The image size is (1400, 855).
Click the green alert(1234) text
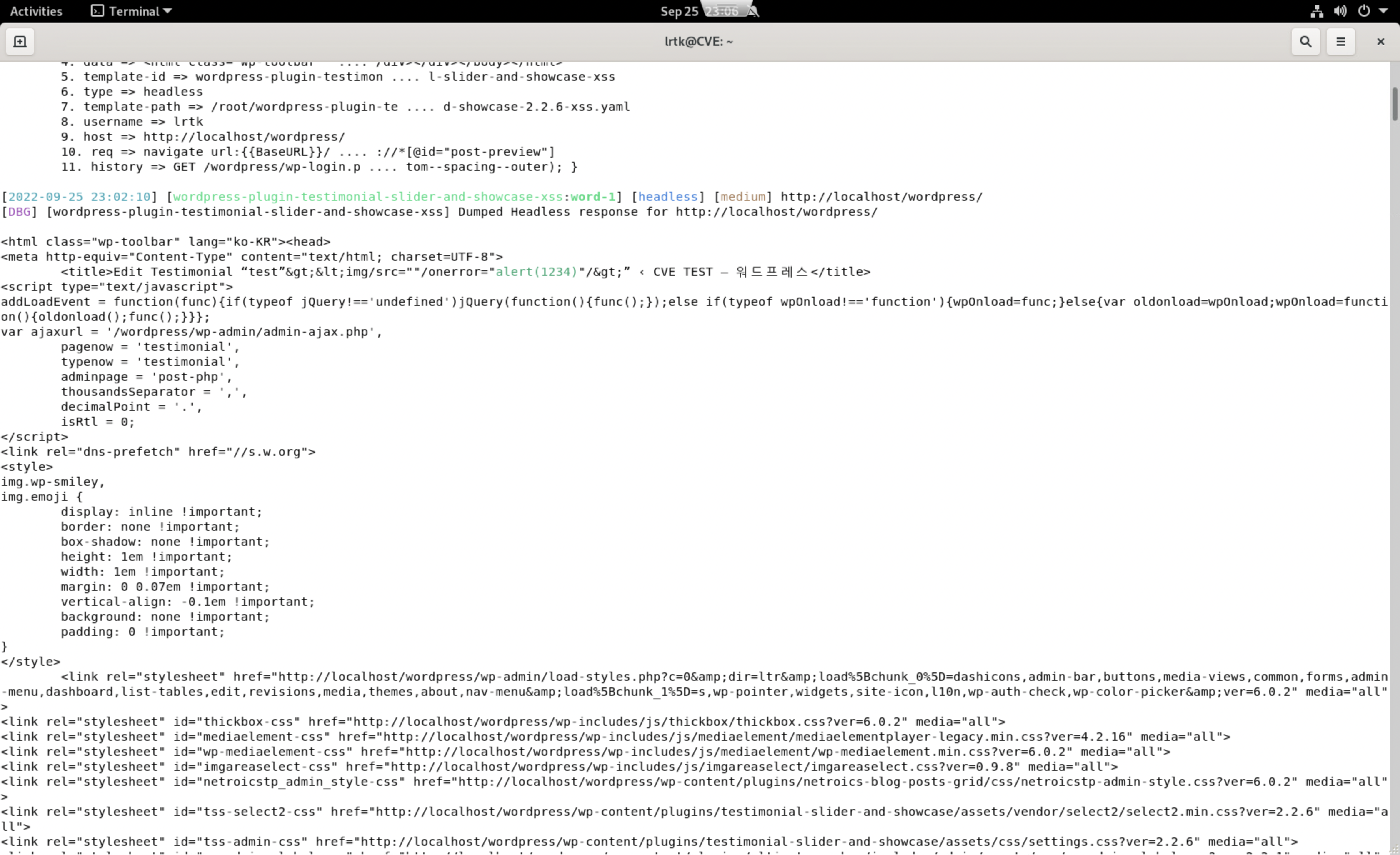(536, 272)
